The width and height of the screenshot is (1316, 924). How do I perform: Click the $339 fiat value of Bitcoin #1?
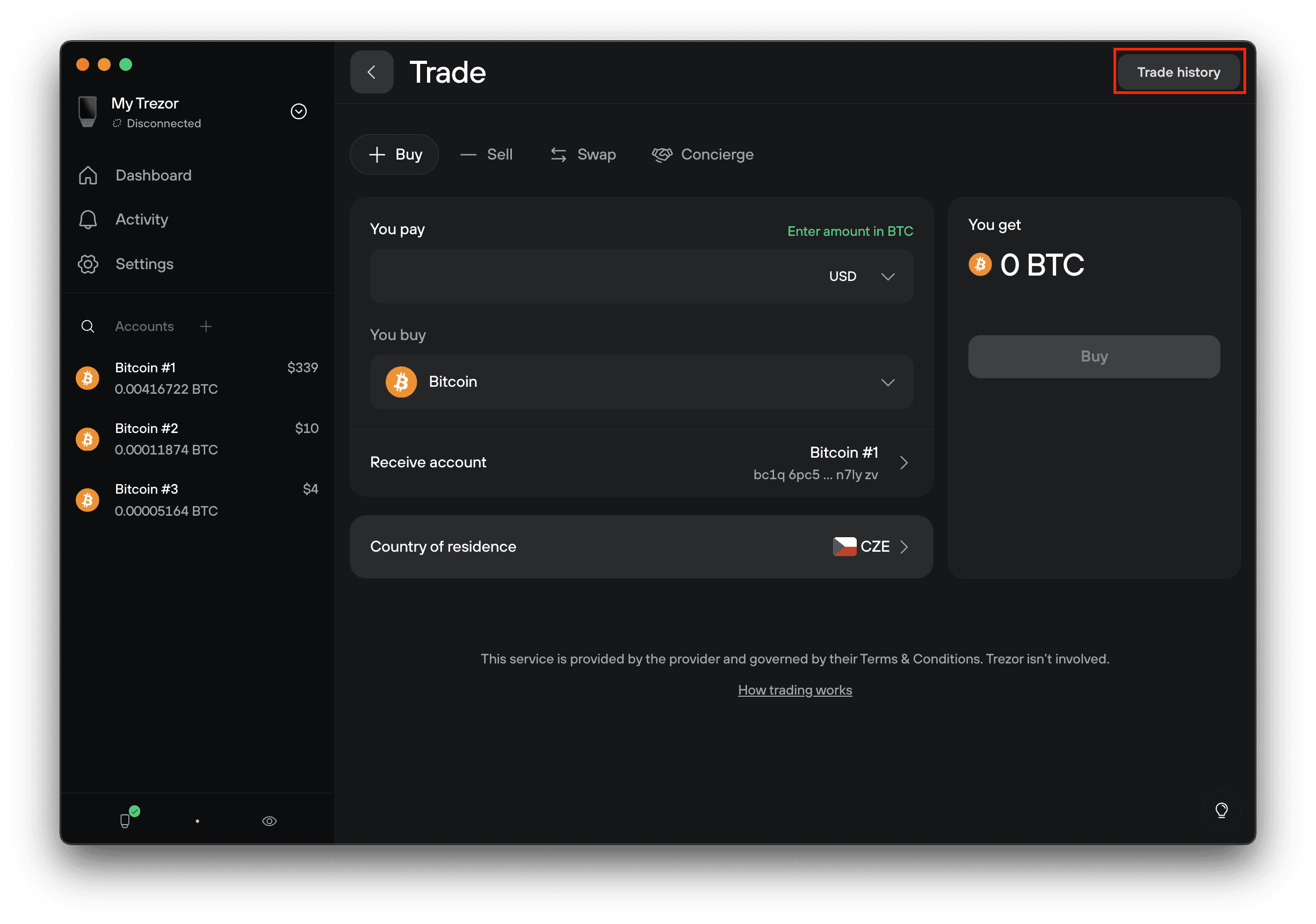click(302, 368)
